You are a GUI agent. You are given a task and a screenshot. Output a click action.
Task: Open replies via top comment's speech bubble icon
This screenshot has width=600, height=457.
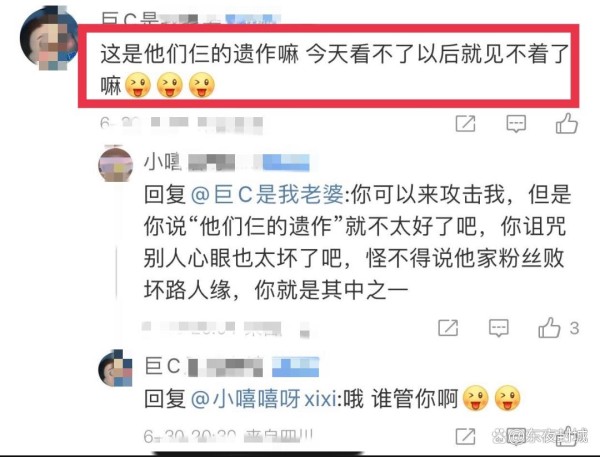pyautogui.click(x=516, y=124)
